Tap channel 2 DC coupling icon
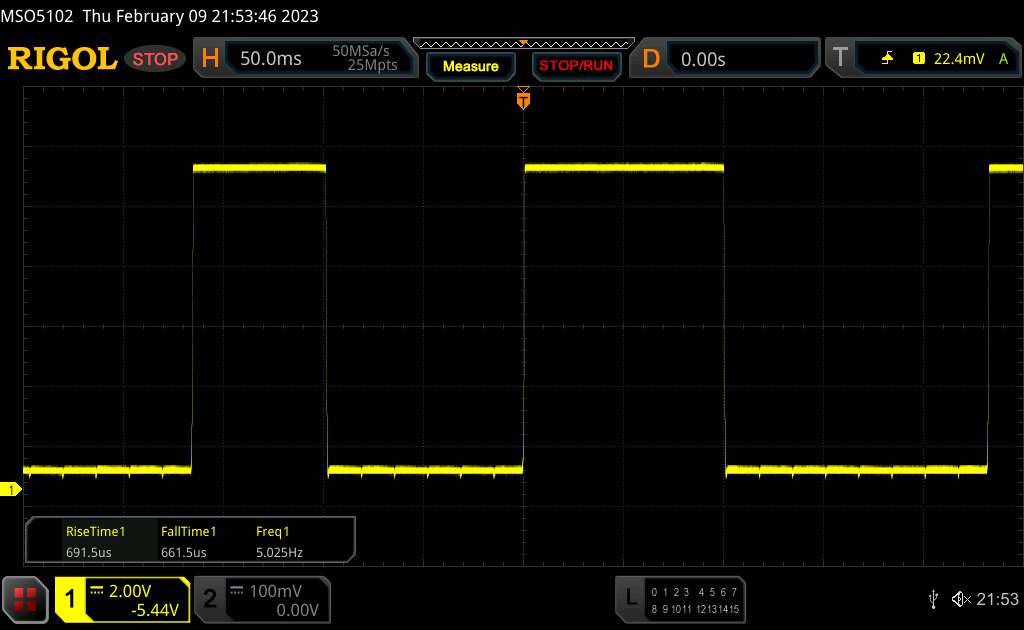This screenshot has width=1024, height=630. (x=236, y=590)
